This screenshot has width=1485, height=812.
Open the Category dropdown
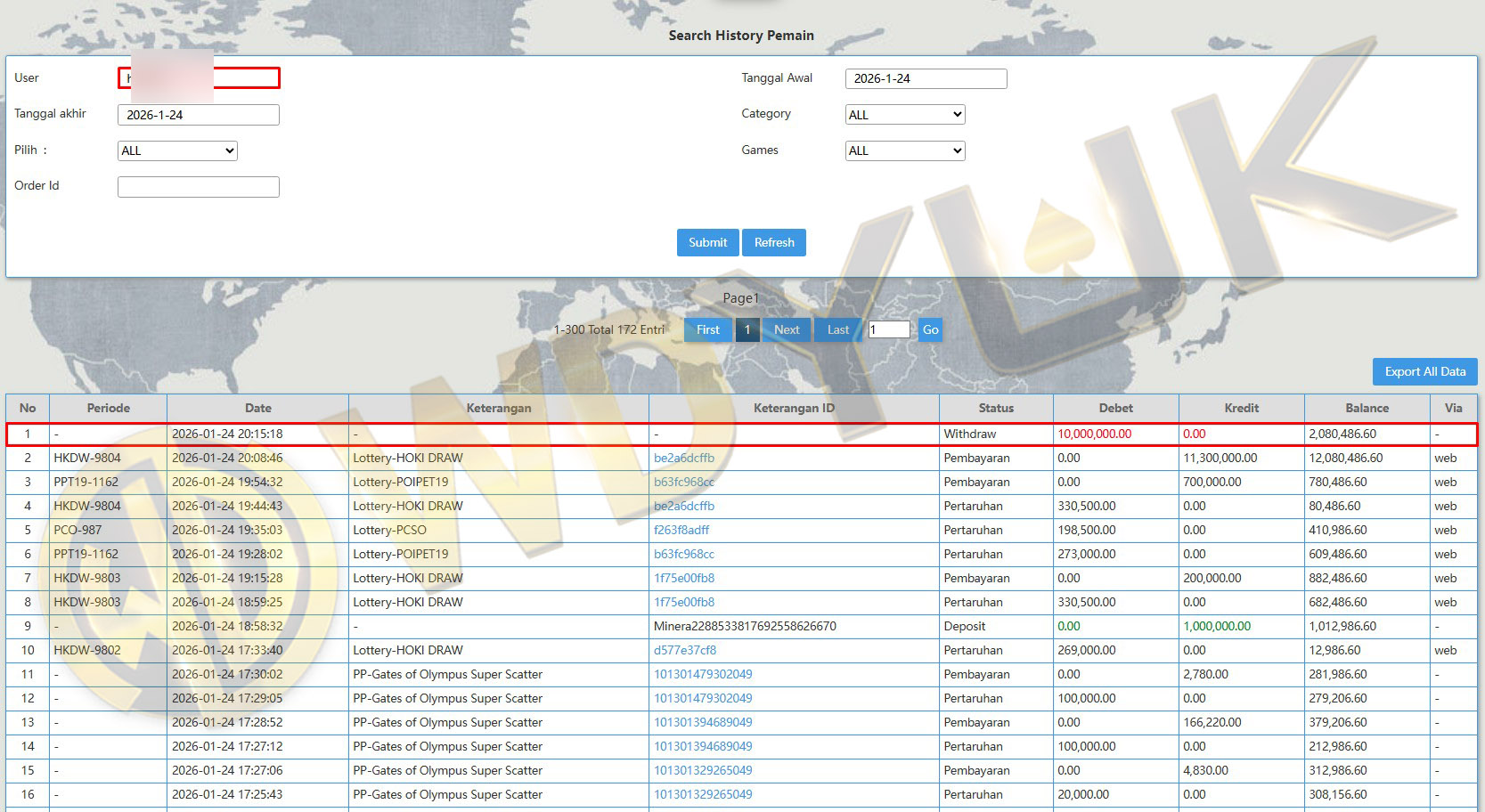(904, 115)
